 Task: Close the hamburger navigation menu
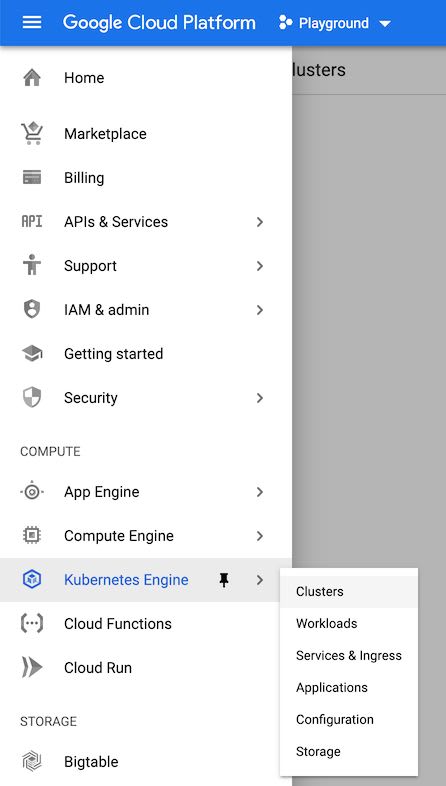[x=32, y=23]
